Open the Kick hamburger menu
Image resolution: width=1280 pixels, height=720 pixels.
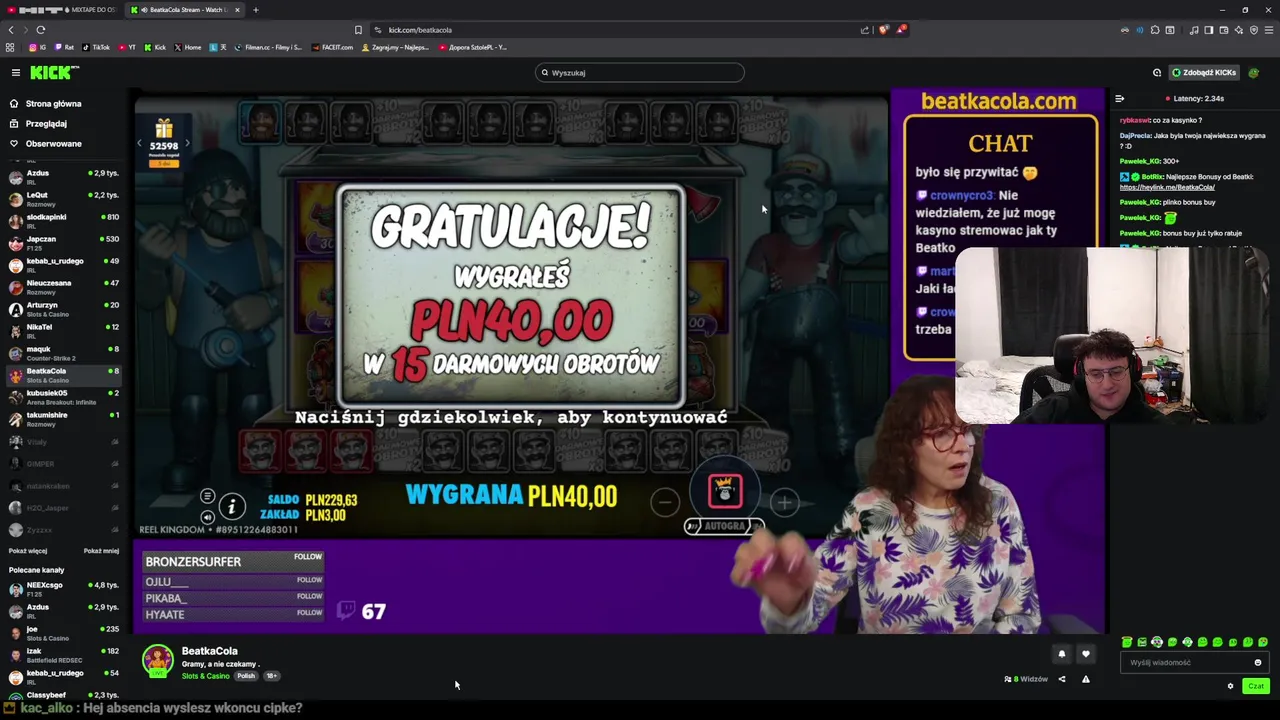tap(16, 73)
